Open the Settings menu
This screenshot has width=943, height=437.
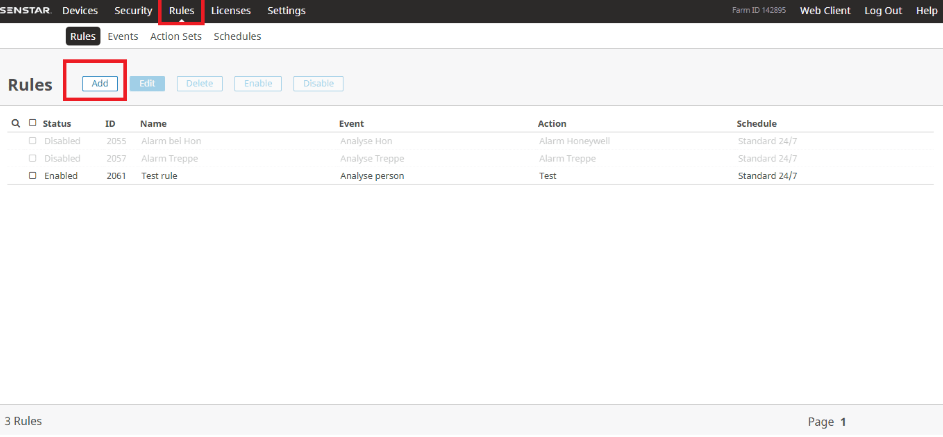pos(286,11)
